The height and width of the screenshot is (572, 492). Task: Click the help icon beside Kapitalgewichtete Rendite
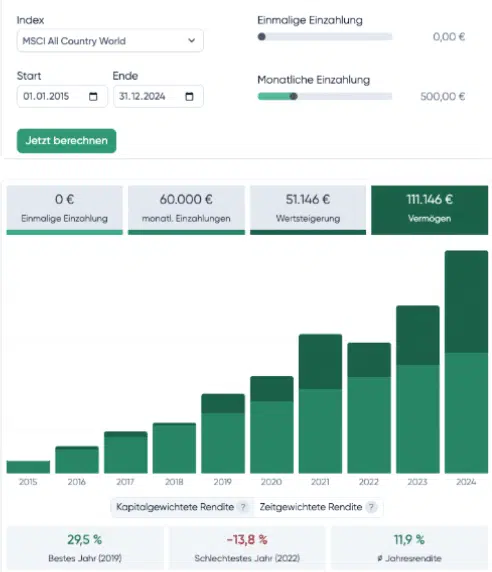[x=243, y=507]
